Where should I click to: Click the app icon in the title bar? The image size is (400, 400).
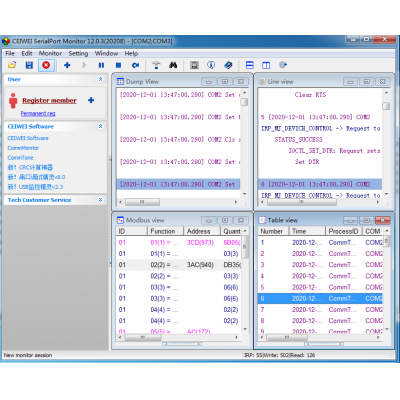click(6, 41)
